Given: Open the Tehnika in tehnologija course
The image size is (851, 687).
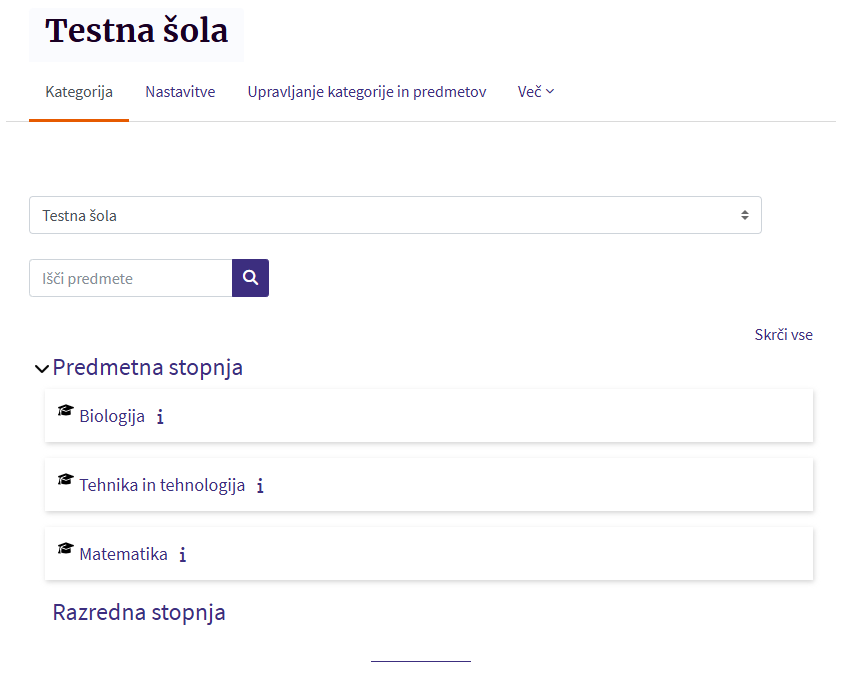Looking at the screenshot, I should pos(162,485).
